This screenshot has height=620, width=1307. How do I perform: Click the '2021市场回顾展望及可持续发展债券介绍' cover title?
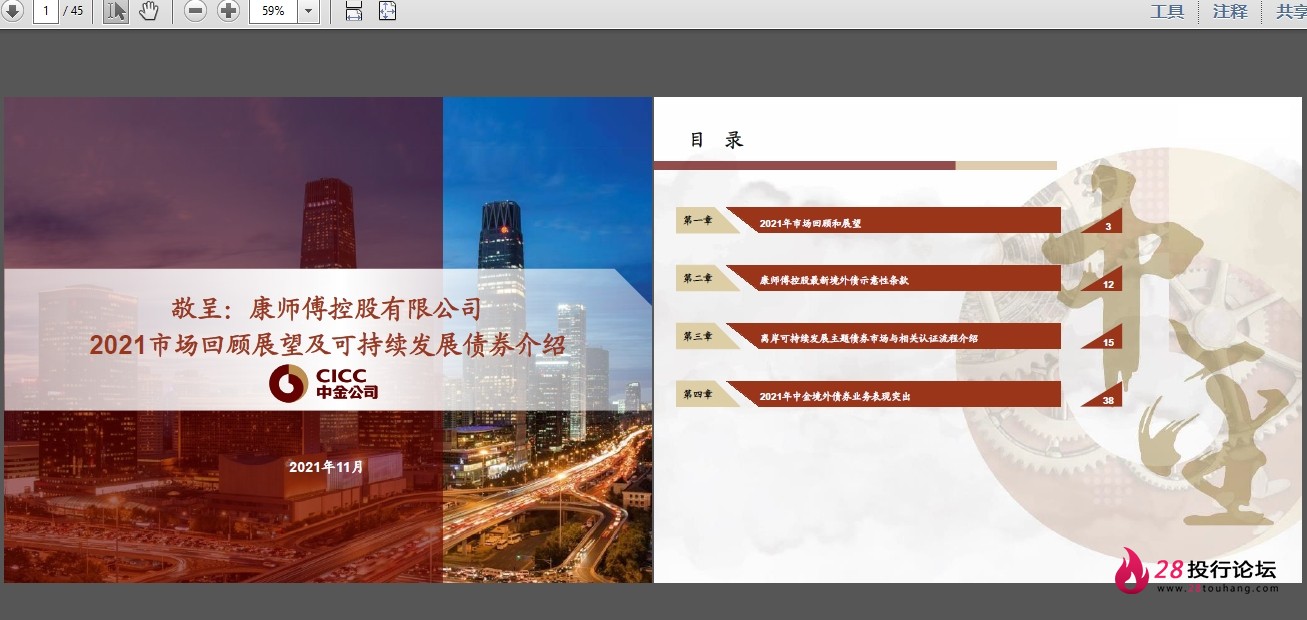point(327,345)
